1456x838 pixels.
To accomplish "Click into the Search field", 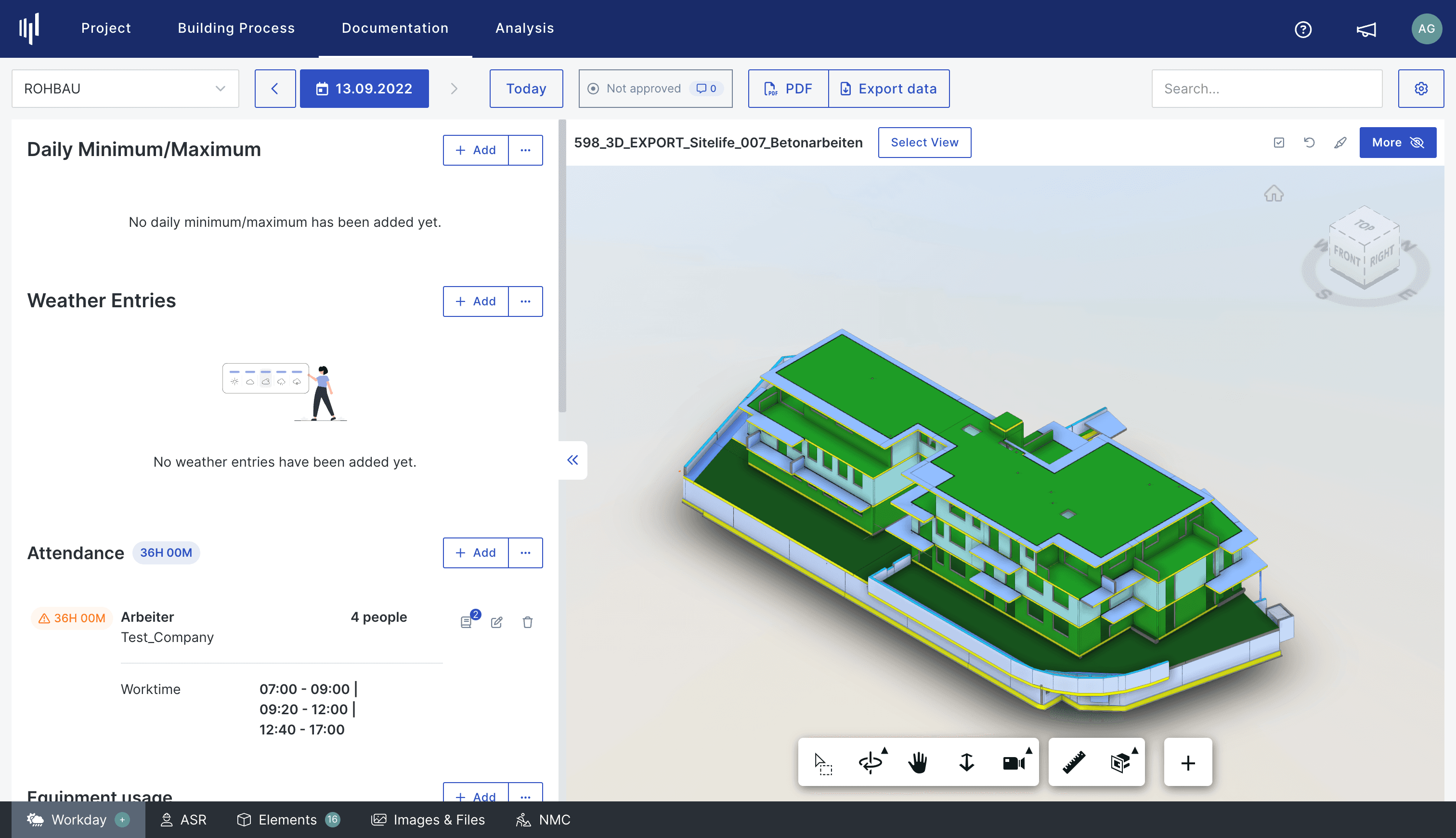I will pos(1267,89).
